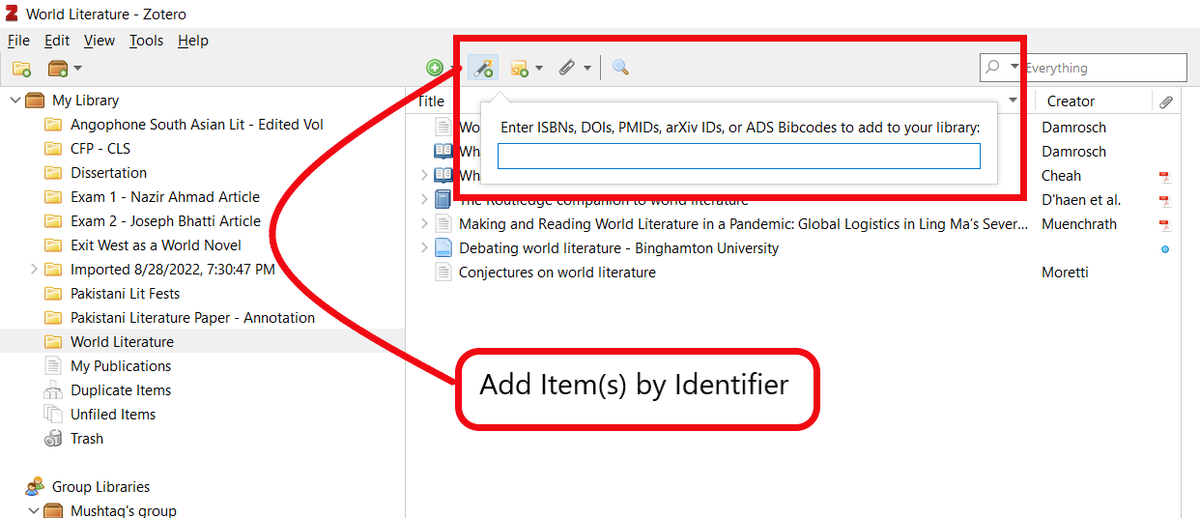
Task: Select Exam 2 - Joseph Bhatti Article collection
Action: pyautogui.click(x=165, y=221)
